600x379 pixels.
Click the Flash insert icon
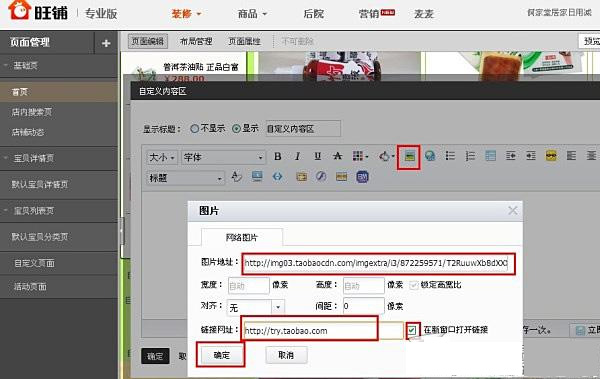321,176
